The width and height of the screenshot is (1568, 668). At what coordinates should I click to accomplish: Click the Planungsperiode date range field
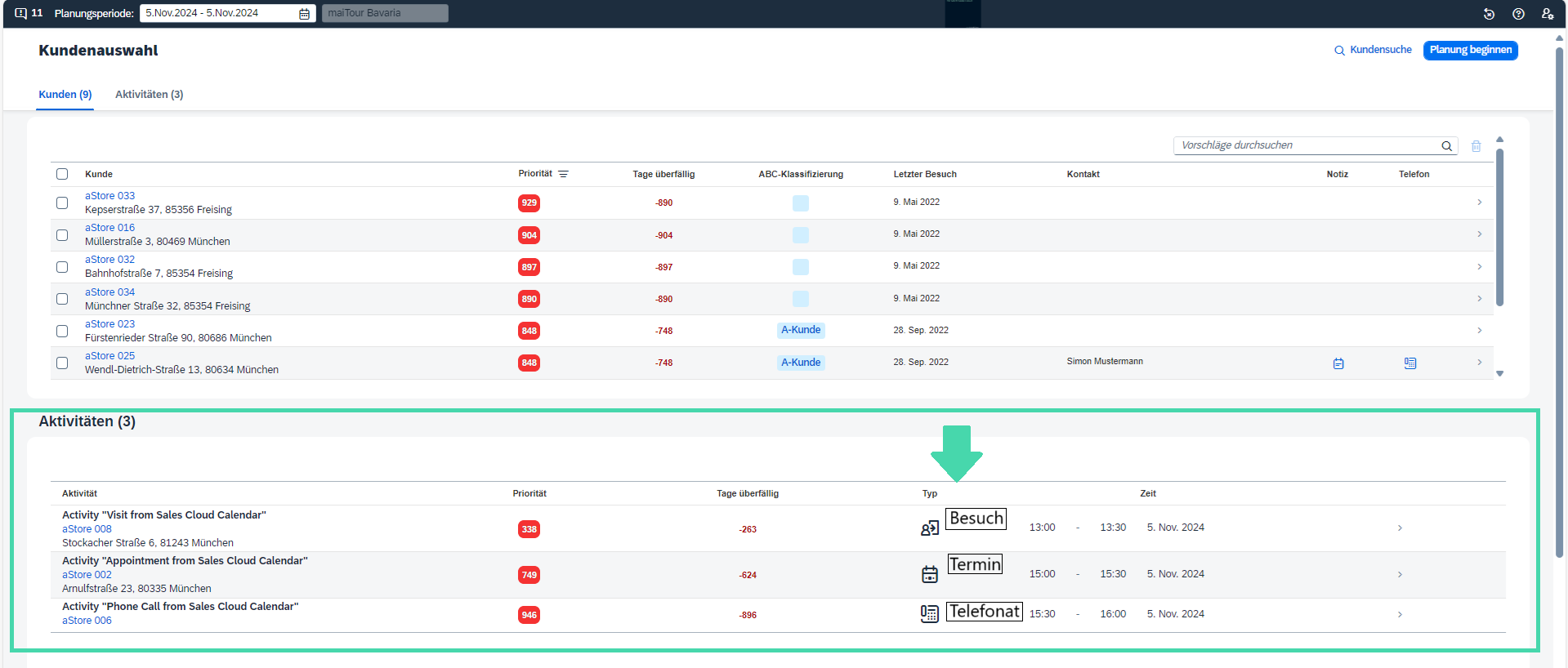pos(227,13)
